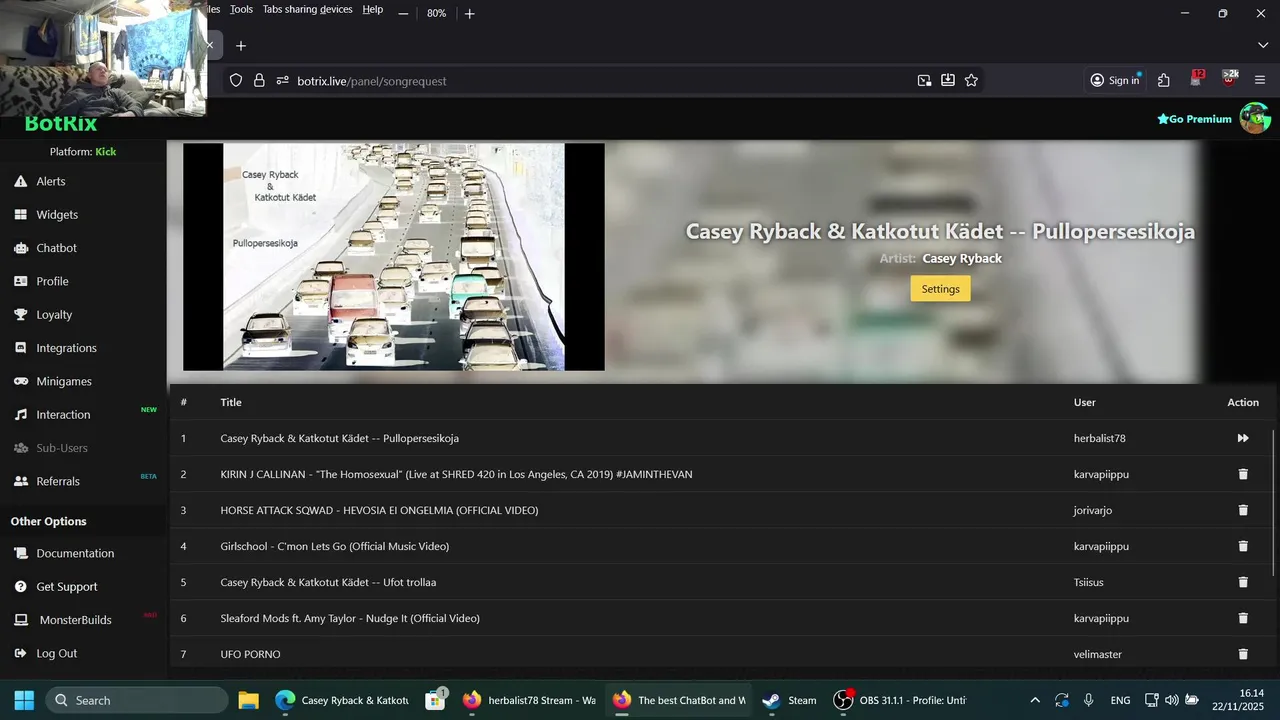The width and height of the screenshot is (1280, 720).
Task: Delete the Sleaford Mods song request
Action: [1243, 618]
